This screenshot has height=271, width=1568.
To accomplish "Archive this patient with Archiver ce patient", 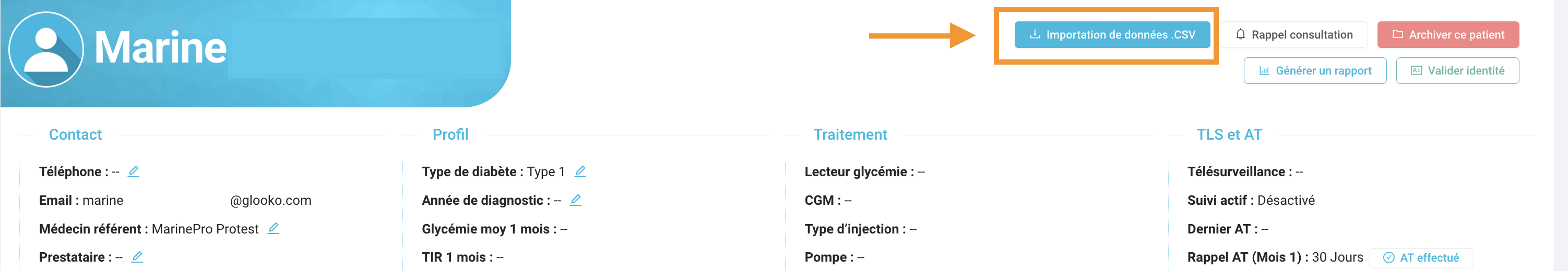I will 1448,34.
